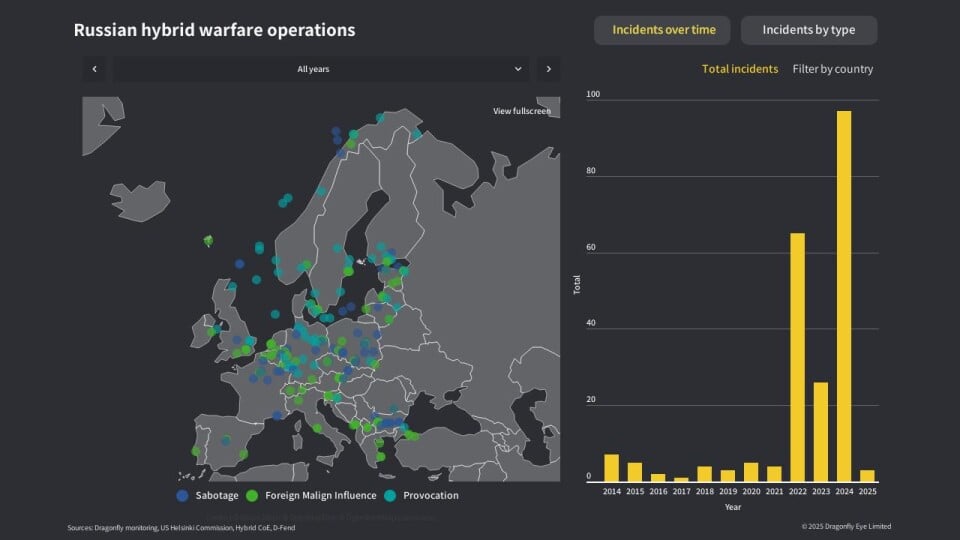Select the 2023 bar in the chart
The width and height of the screenshot is (960, 540).
(821, 432)
